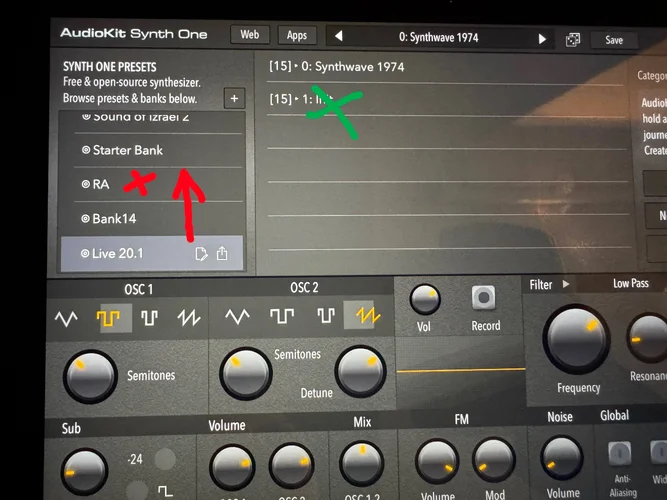The width and height of the screenshot is (667, 500).
Task: Click the random preset dice icon
Action: point(573,40)
